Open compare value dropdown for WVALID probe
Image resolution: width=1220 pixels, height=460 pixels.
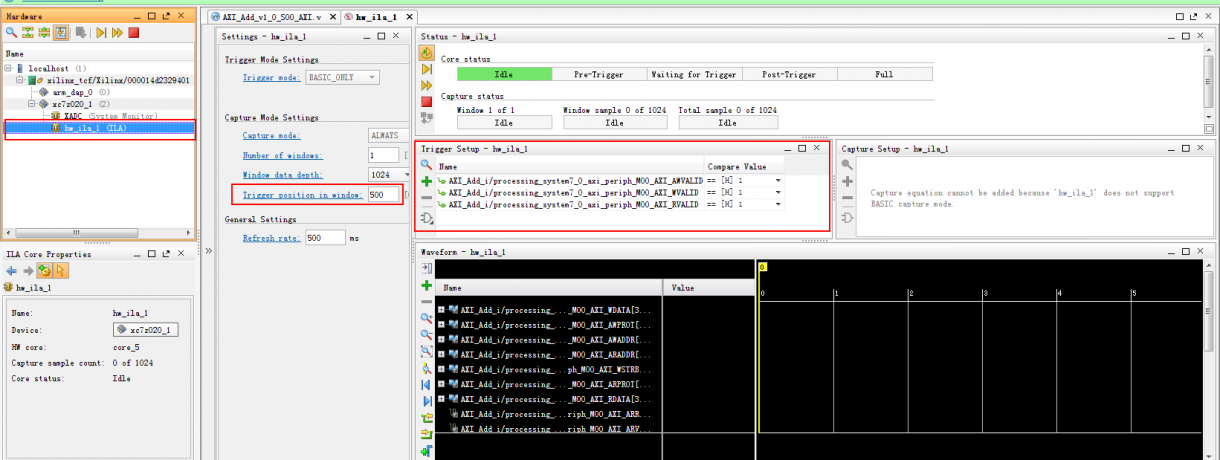pos(778,192)
